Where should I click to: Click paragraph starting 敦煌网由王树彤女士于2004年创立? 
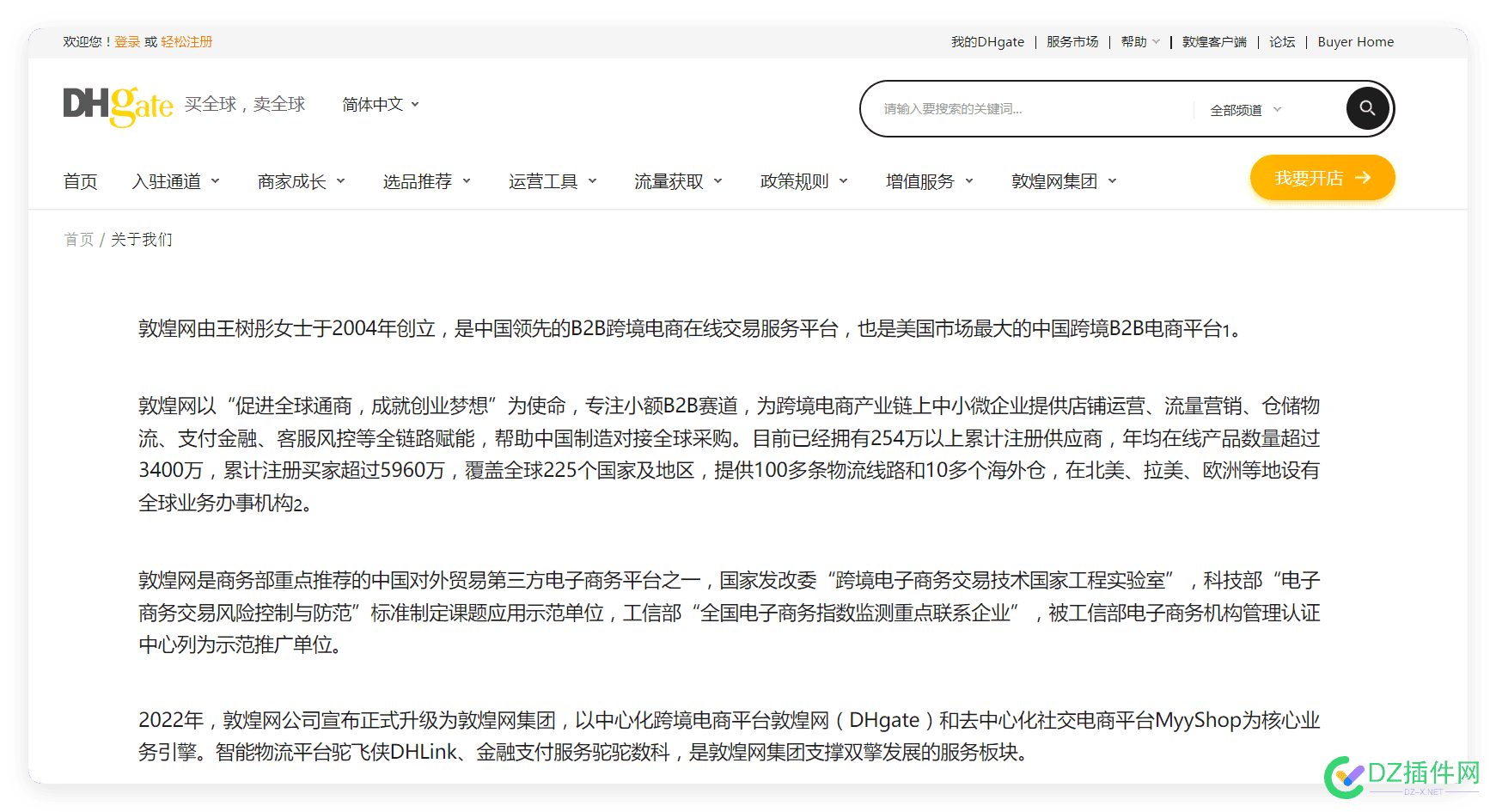pos(689,328)
